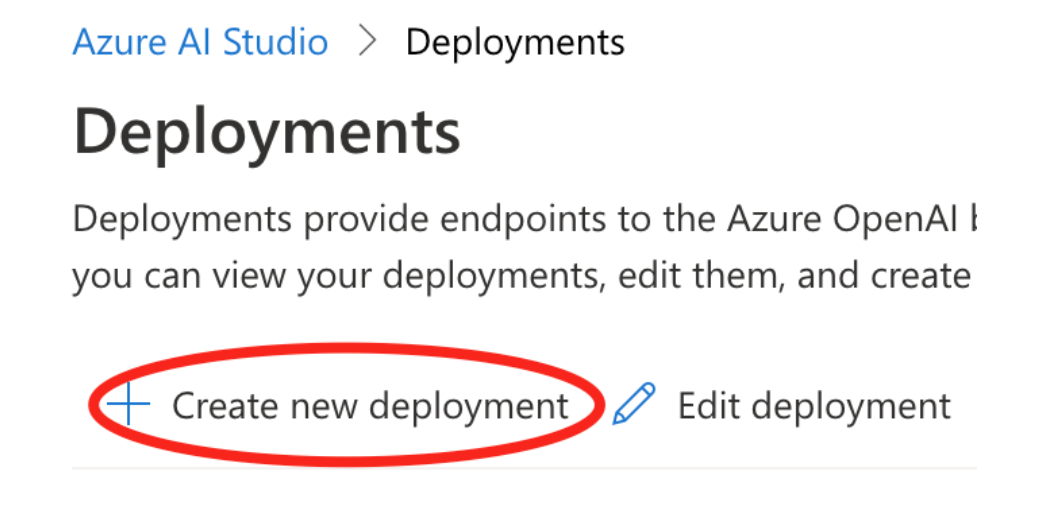Click the first line of the description text
Image resolution: width=1061 pixels, height=505 pixels.
coord(520,219)
